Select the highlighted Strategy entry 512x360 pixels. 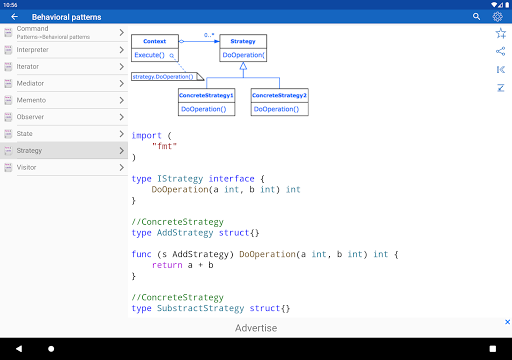point(64,150)
